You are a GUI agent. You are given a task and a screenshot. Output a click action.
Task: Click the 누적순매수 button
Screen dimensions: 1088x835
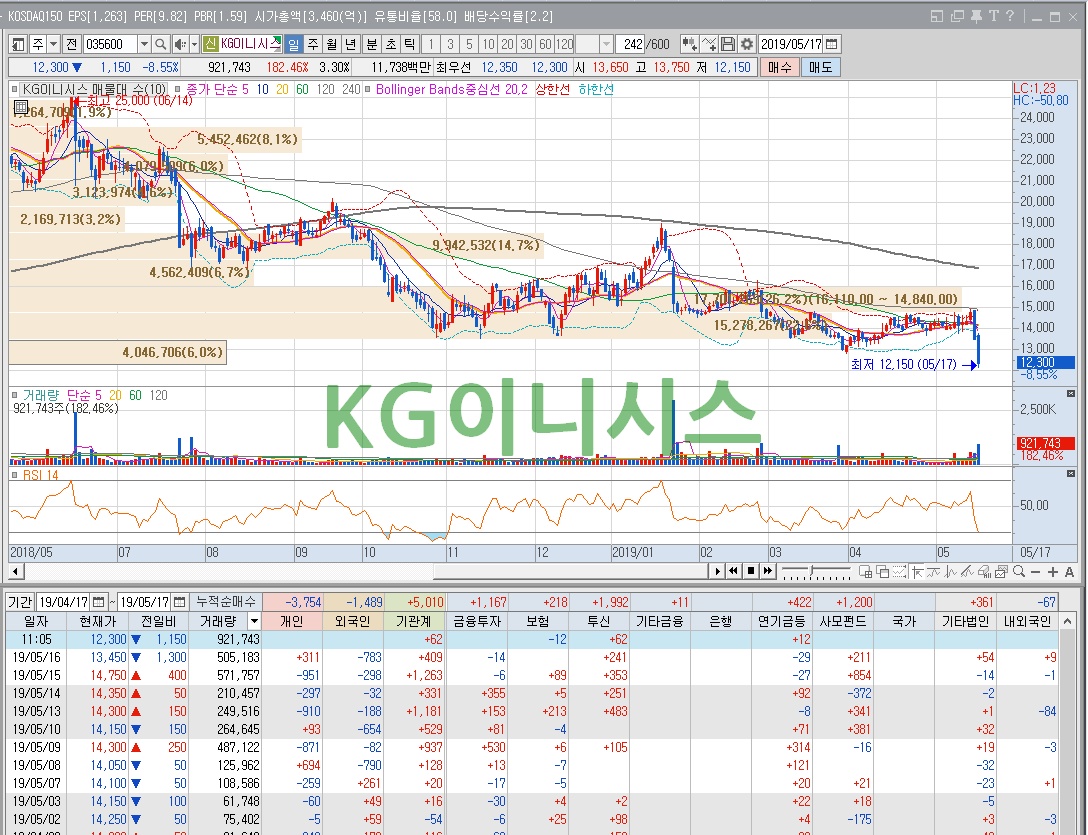226,602
